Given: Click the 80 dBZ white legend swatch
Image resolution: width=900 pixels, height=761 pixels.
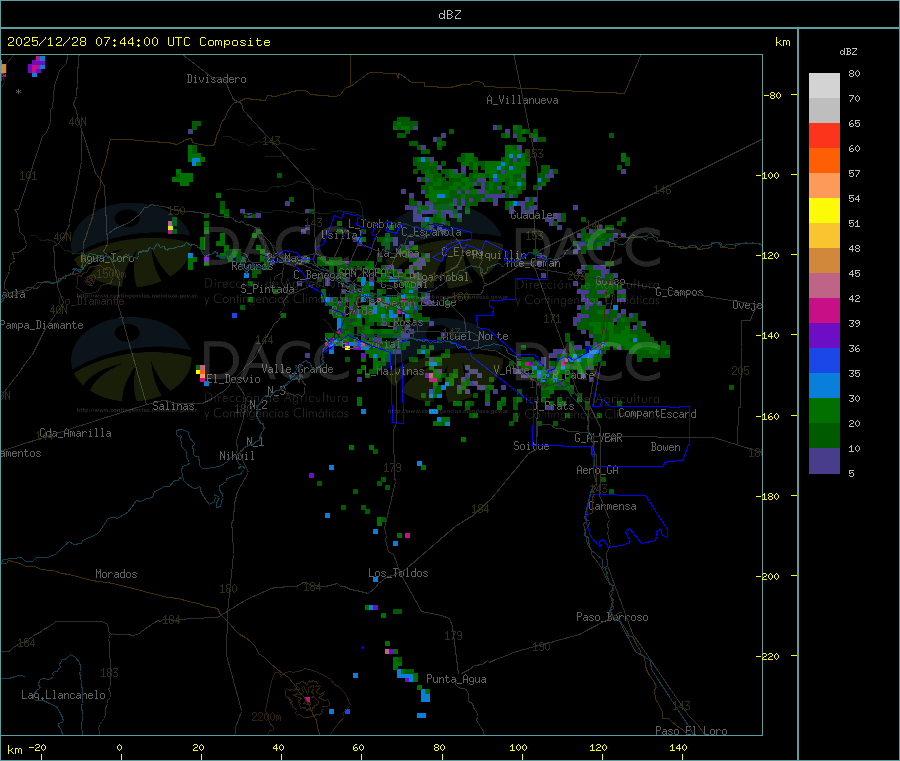Looking at the screenshot, I should pos(824,86).
